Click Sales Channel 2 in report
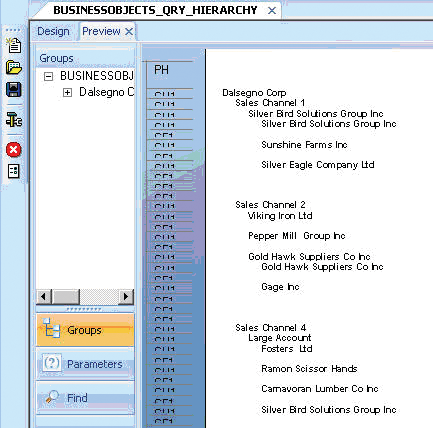This screenshot has width=433, height=428. 270,205
